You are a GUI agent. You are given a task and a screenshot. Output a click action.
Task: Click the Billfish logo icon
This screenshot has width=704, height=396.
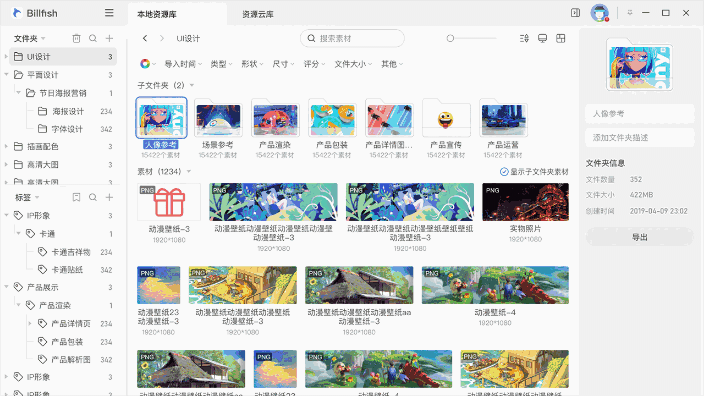click(x=17, y=13)
